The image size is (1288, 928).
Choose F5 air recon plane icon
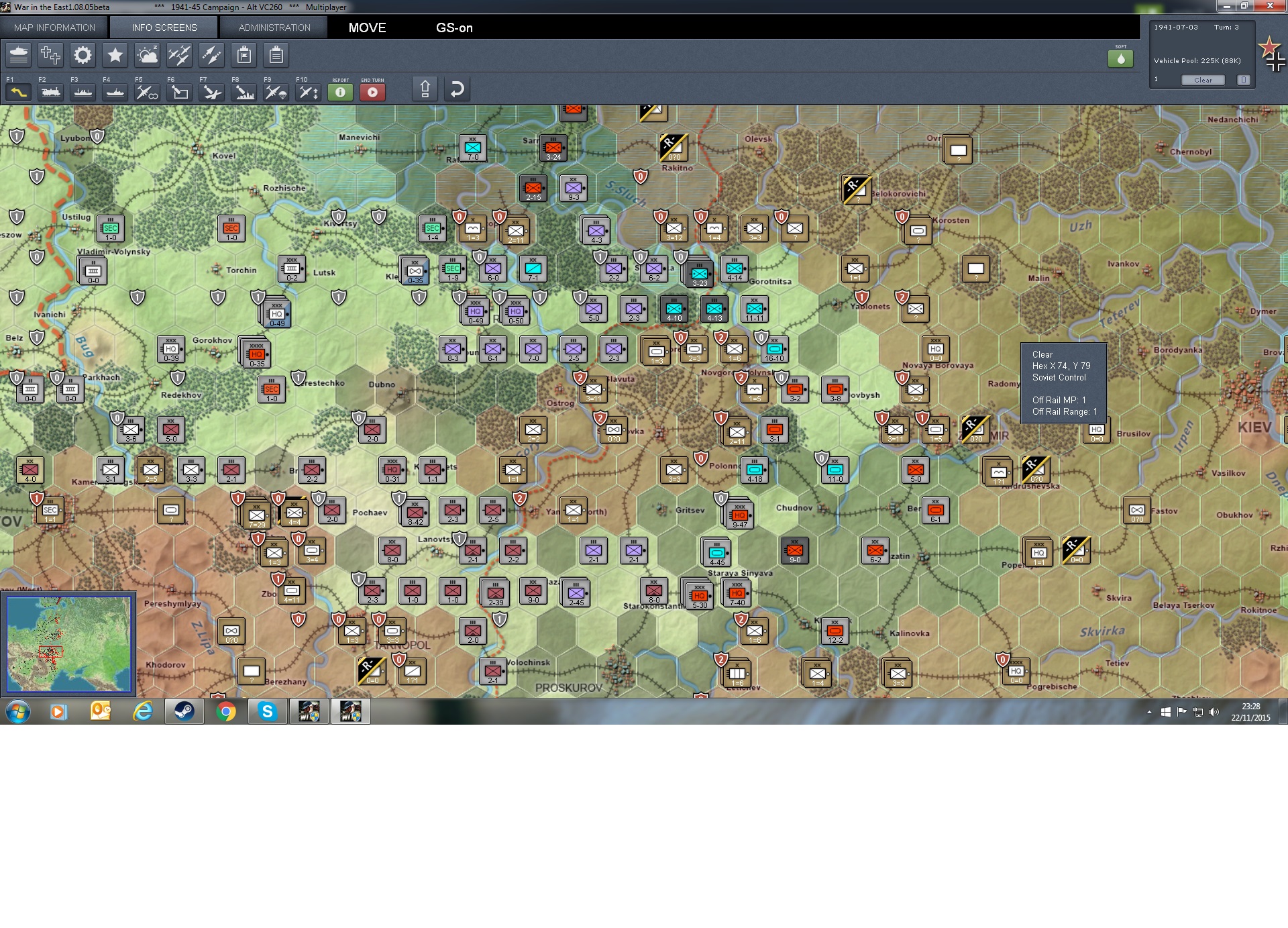tap(147, 92)
